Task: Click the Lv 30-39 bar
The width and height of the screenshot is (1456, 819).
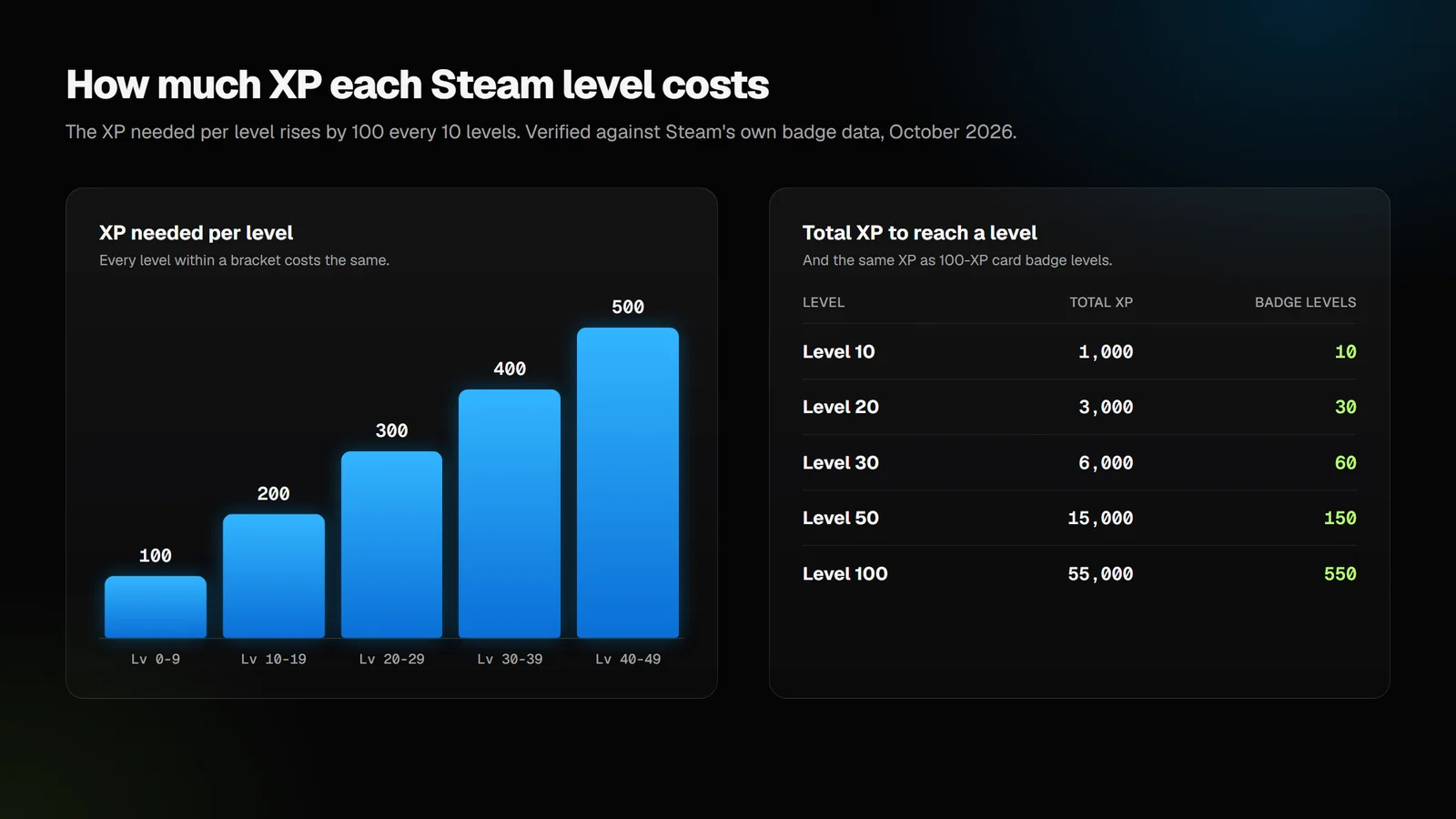Action: pos(510,514)
